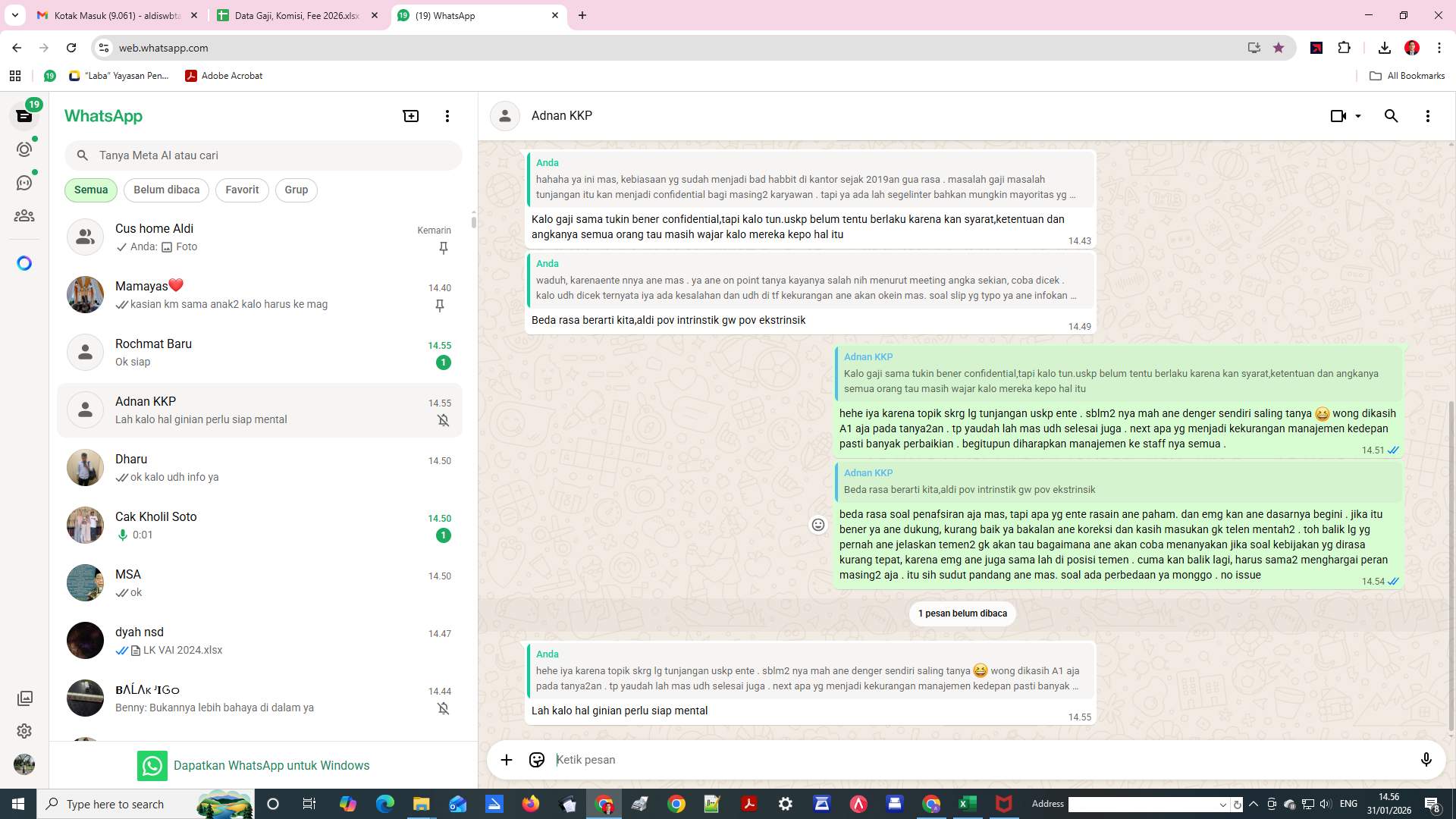Search within the Adnan KKP conversation

tap(1392, 115)
